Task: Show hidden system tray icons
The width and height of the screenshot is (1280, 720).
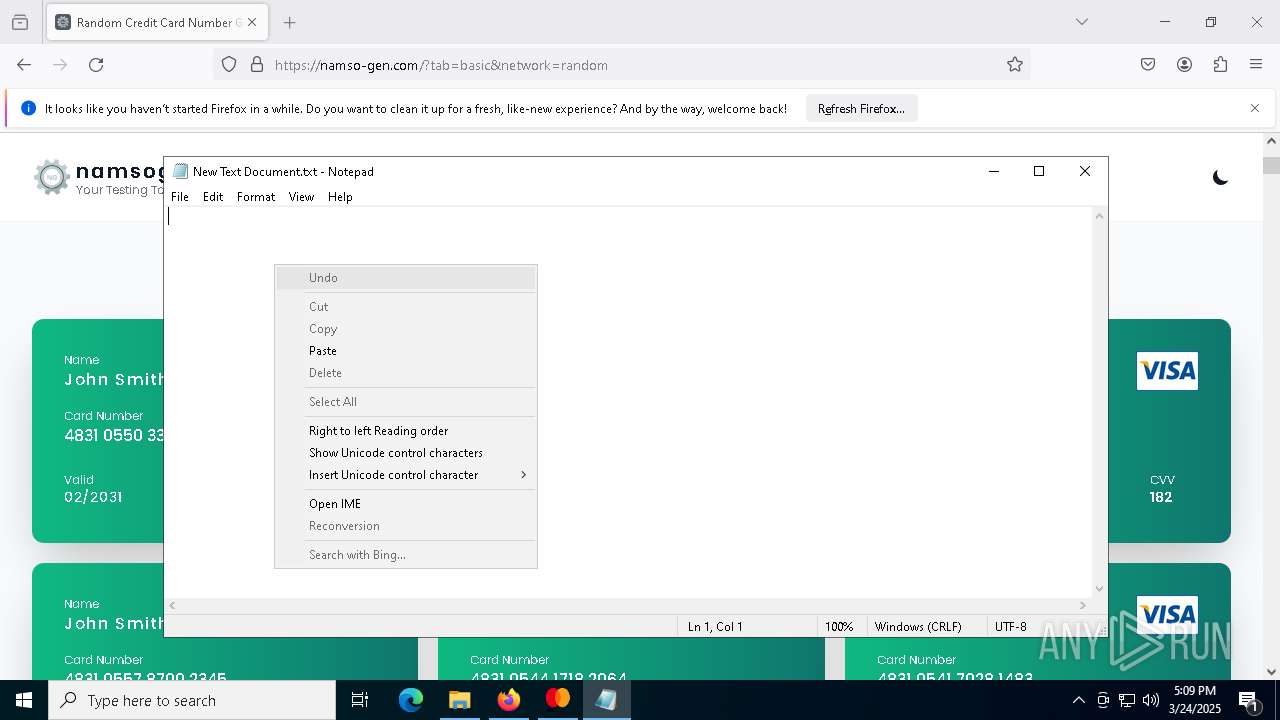Action: pyautogui.click(x=1078, y=700)
